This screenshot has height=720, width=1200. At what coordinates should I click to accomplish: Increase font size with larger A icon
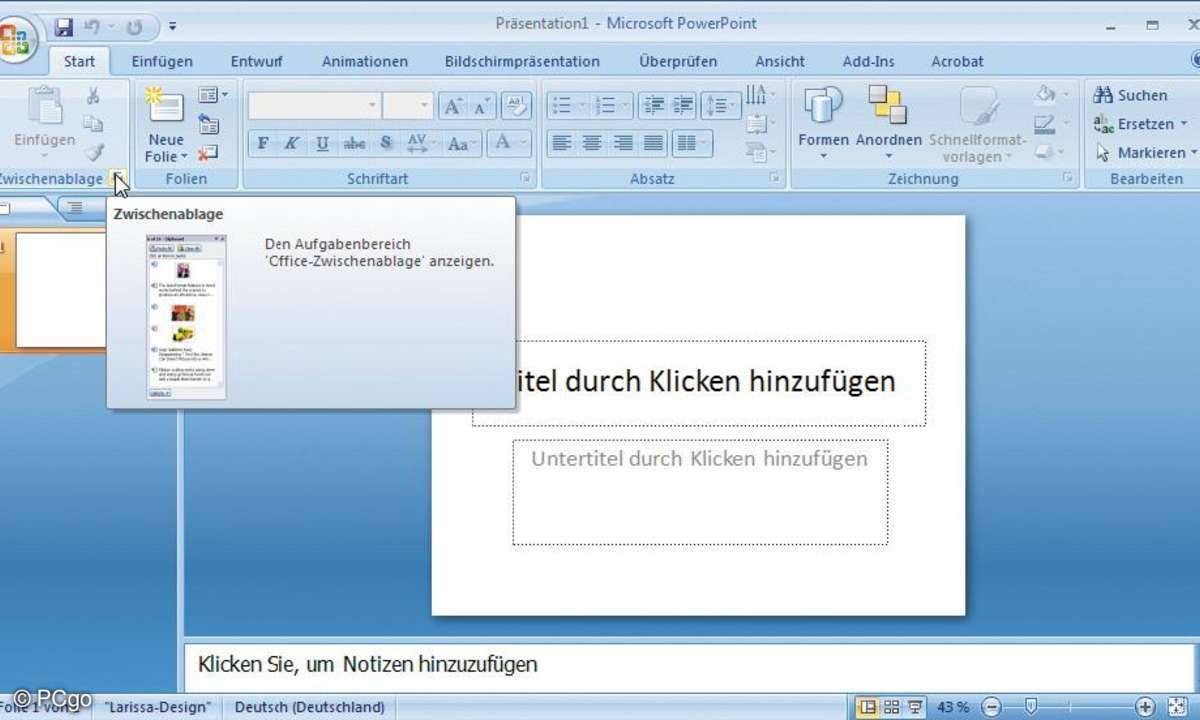click(x=452, y=106)
